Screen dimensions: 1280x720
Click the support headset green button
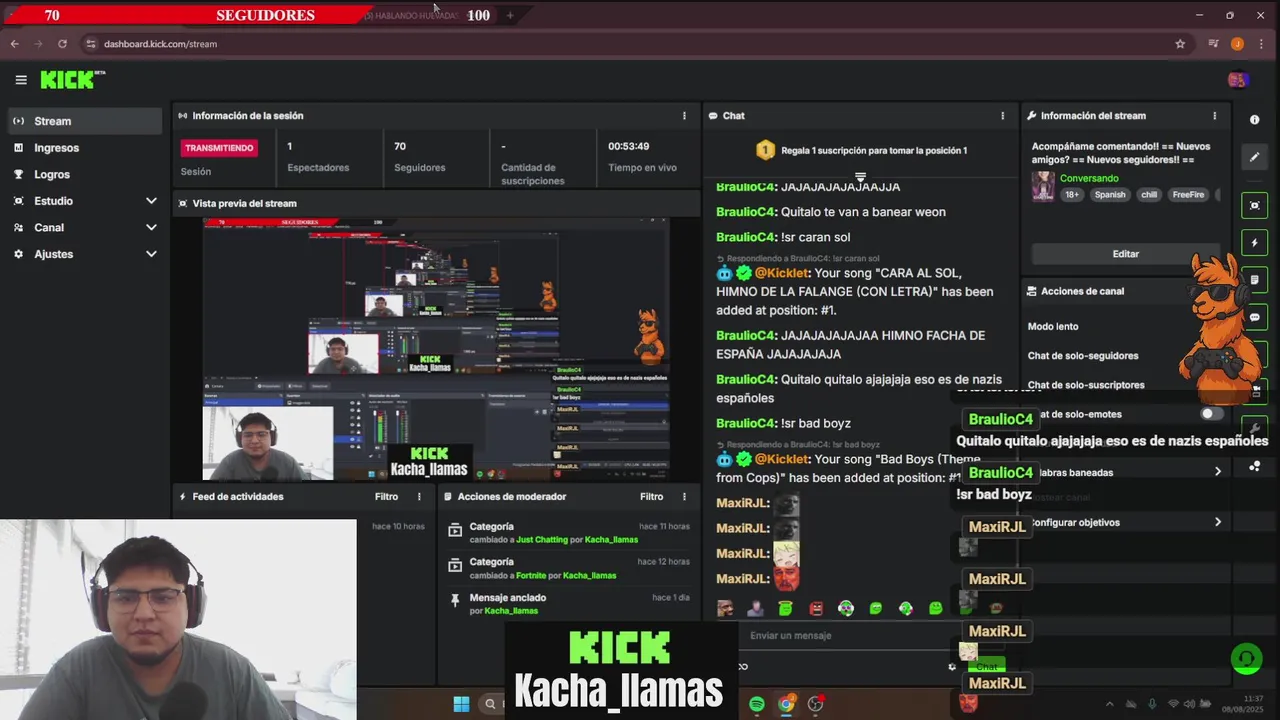[1246, 659]
